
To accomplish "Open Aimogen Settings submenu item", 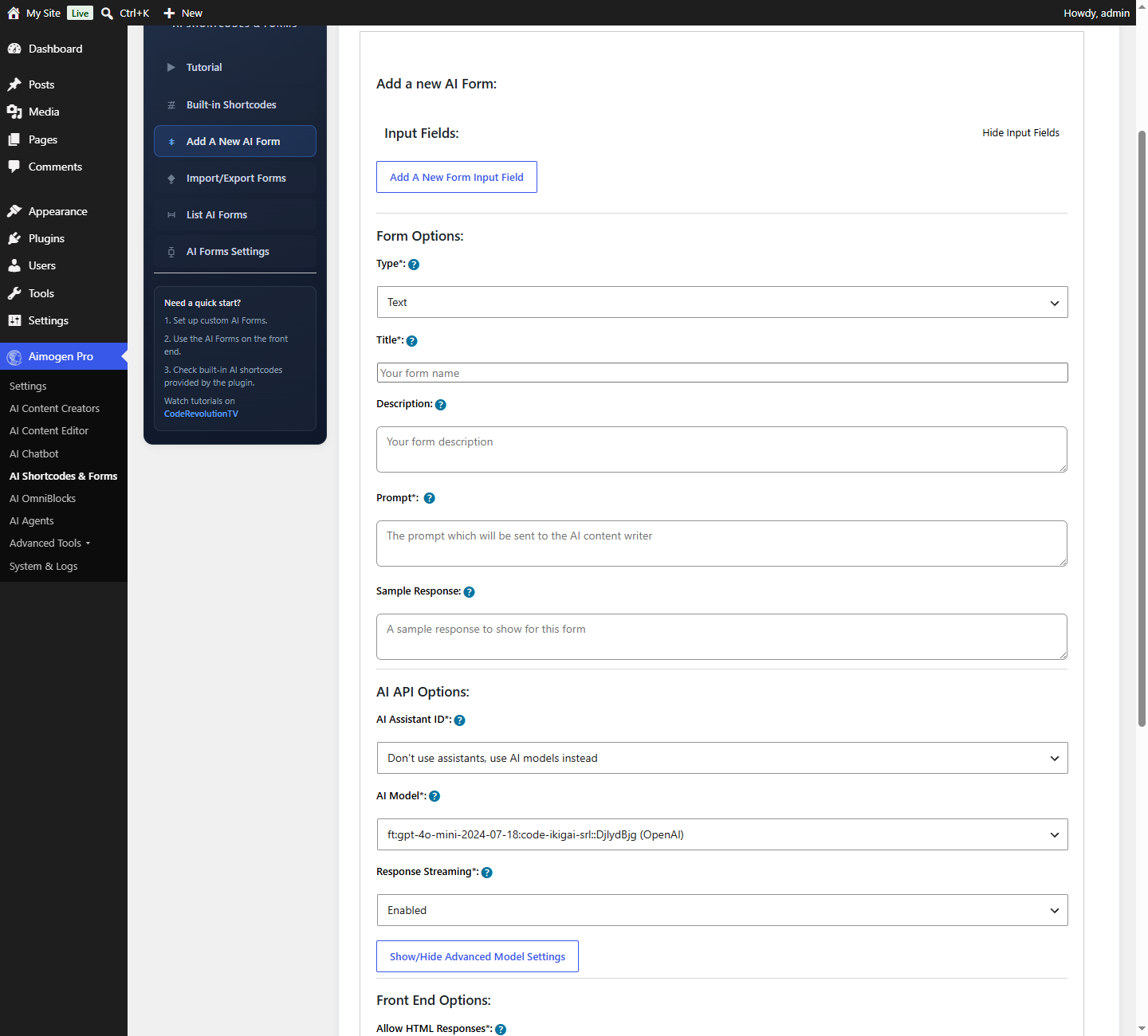I will tap(28, 387).
